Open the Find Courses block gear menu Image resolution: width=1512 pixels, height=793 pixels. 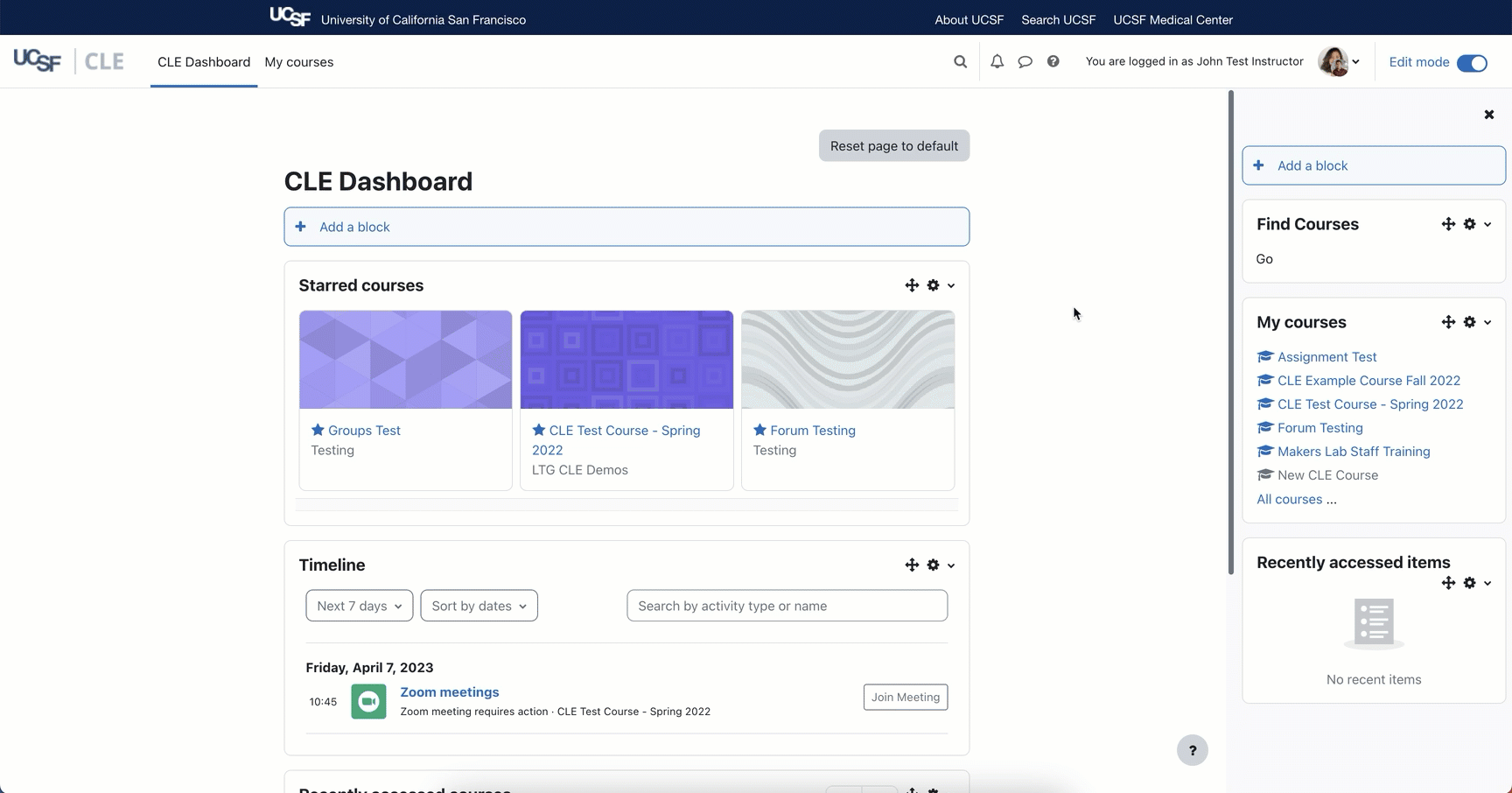[1469, 224]
